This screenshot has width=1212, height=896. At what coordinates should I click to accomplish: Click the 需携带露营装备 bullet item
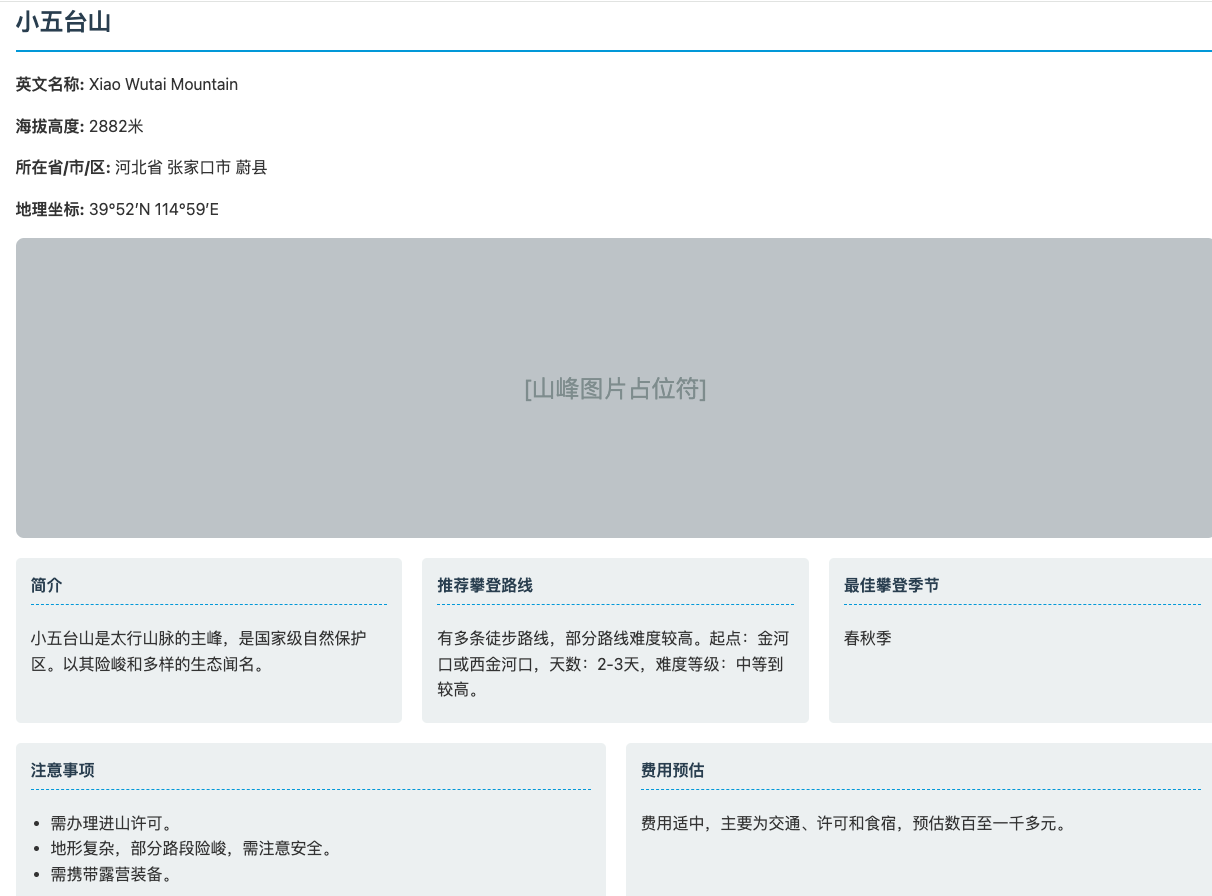[x=112, y=874]
